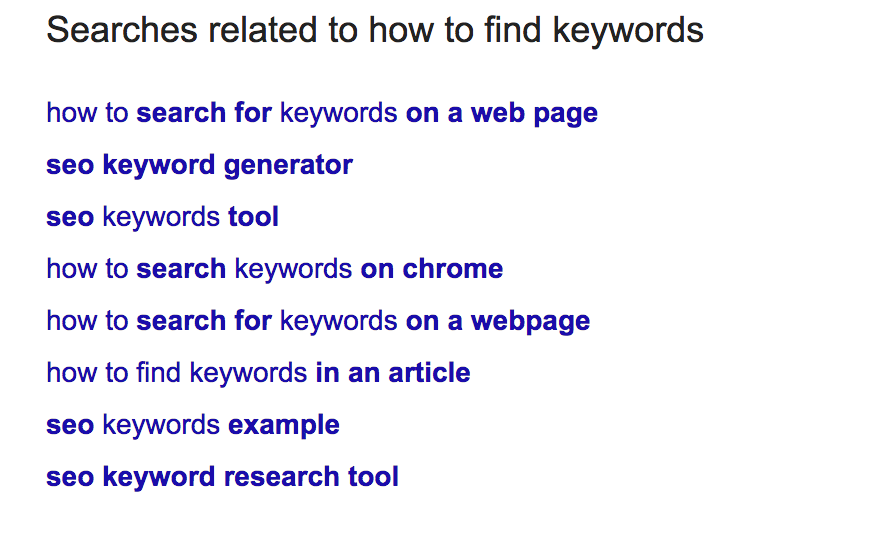Open 'how to search for keywords on a web page'
874x540 pixels.
[322, 114]
